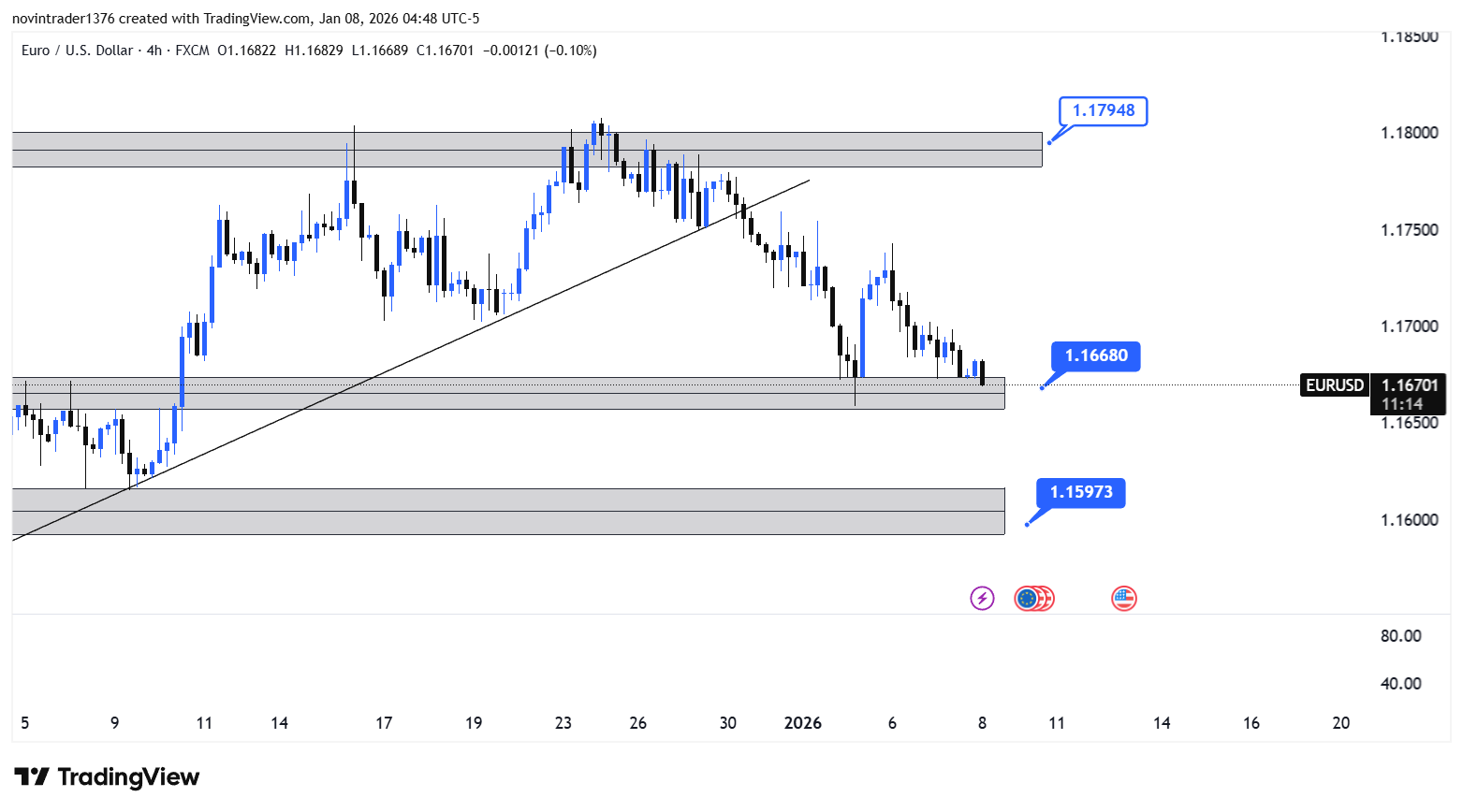This screenshot has width=1463, height=812.
Task: Click the EURUSD symbol tag on price axis
Action: click(1334, 385)
